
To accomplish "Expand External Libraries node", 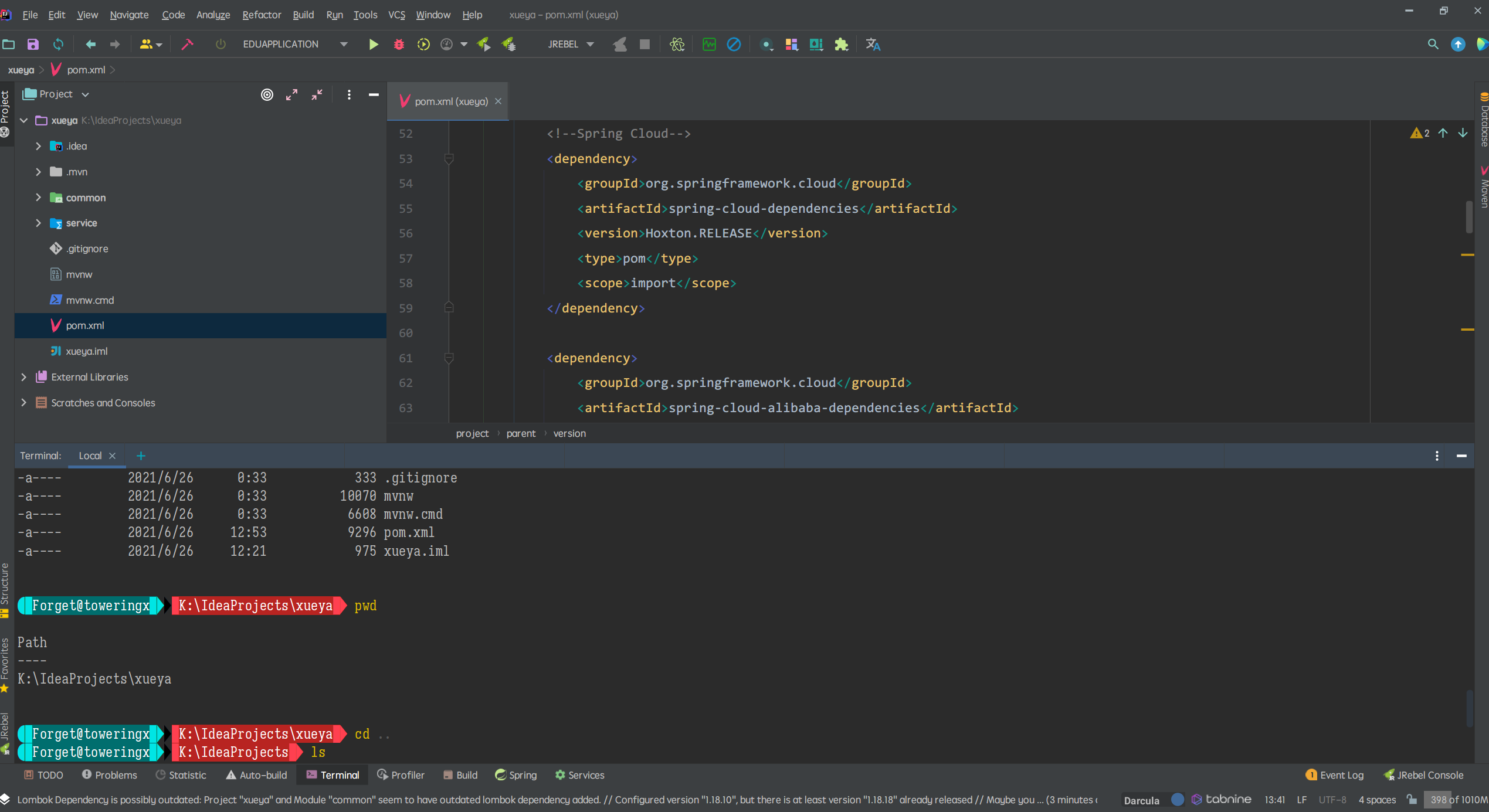I will 23,377.
